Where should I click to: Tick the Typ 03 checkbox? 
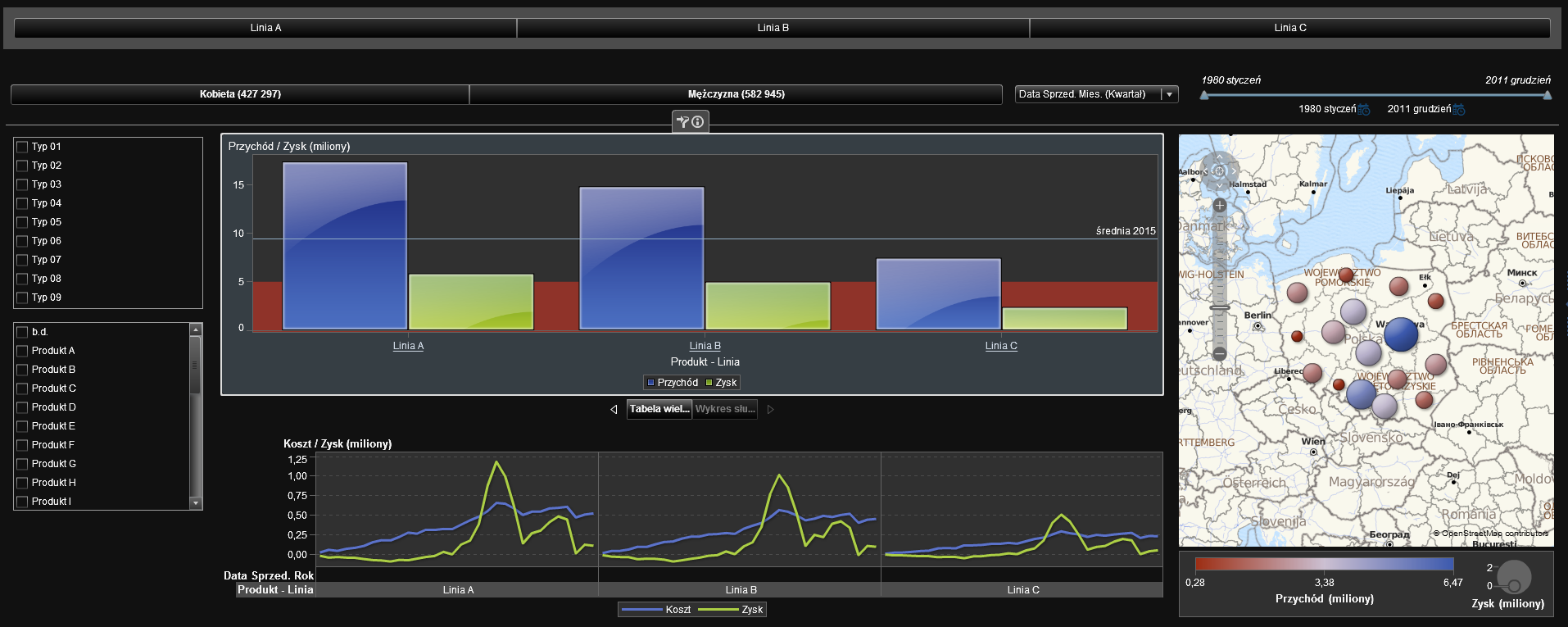pyautogui.click(x=22, y=184)
